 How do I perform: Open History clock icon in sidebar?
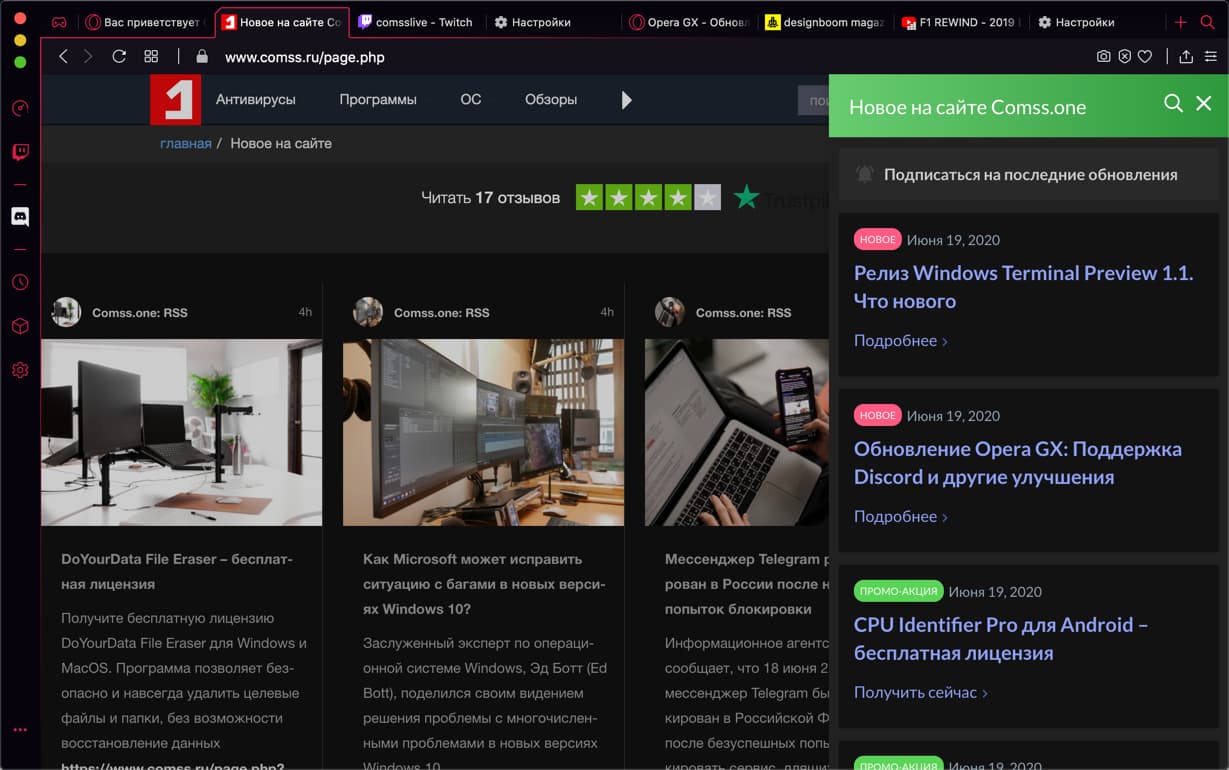pyautogui.click(x=20, y=283)
